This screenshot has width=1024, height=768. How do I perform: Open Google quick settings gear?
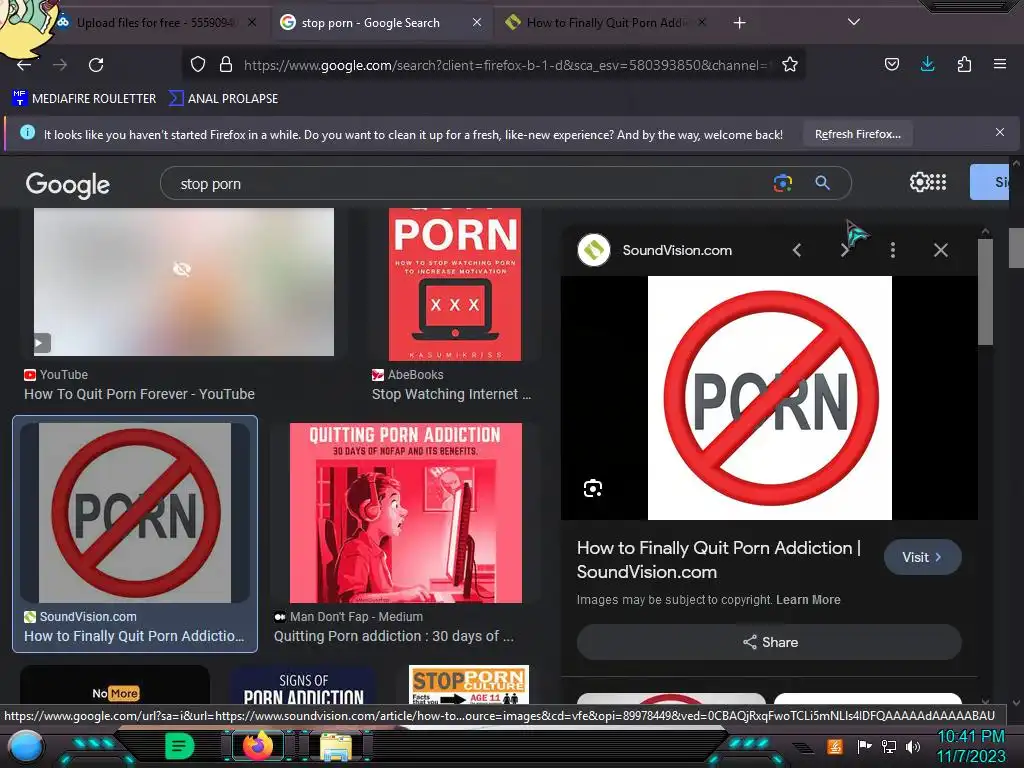click(918, 182)
